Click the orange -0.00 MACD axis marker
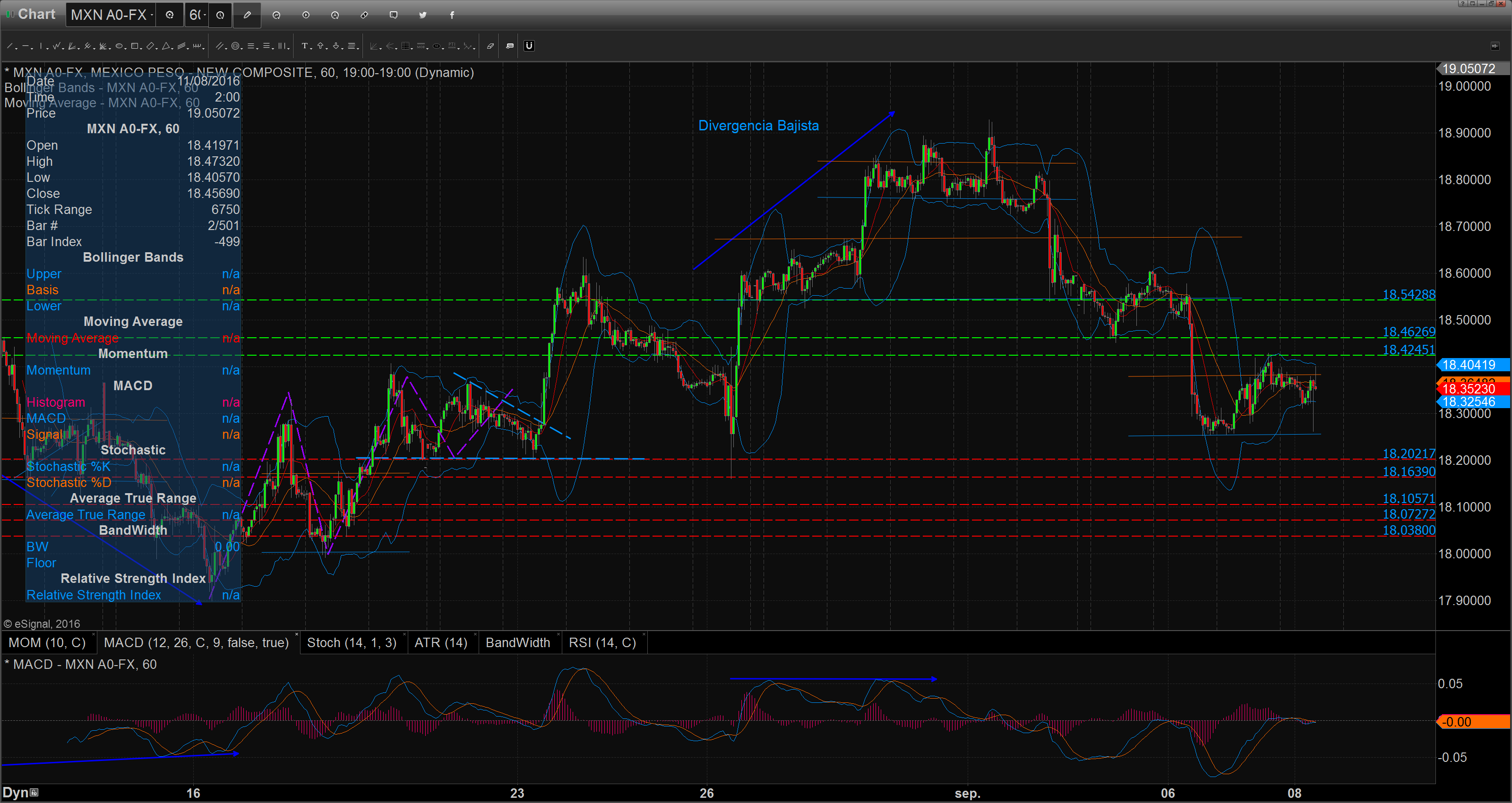 (1473, 721)
